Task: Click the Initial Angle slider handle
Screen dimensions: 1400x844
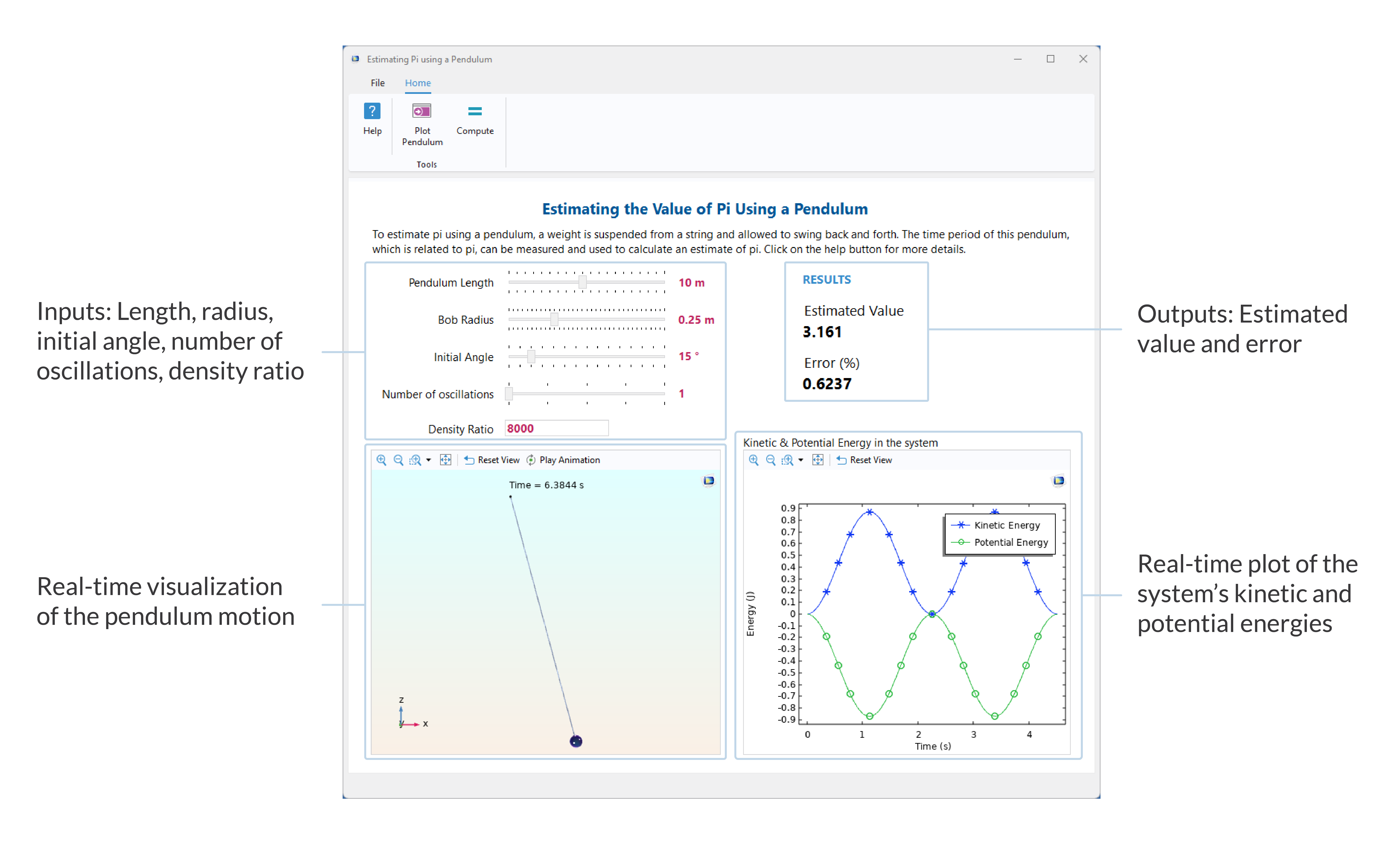Action: (531, 357)
